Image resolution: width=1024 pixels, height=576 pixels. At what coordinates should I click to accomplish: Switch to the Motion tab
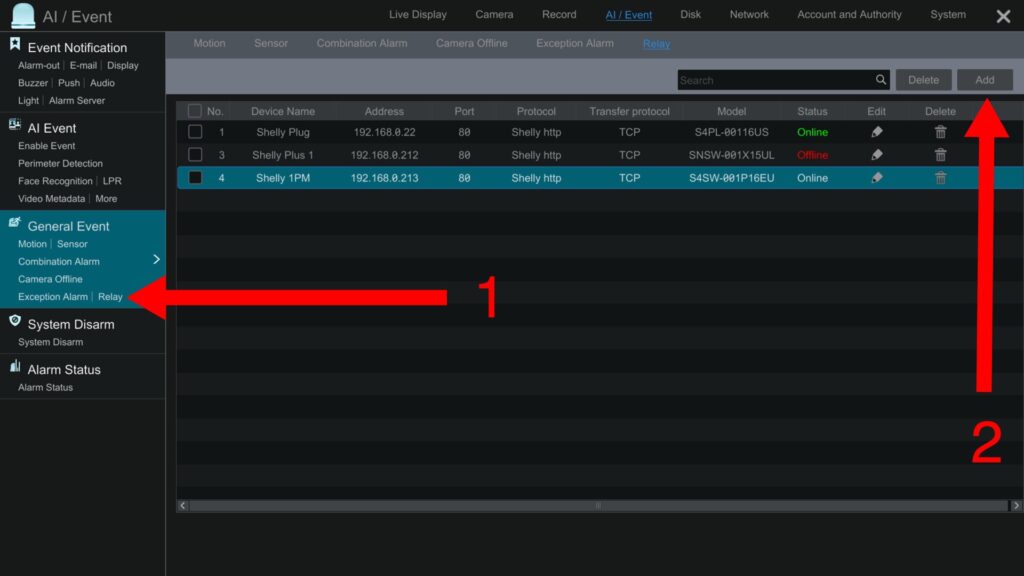(x=209, y=43)
